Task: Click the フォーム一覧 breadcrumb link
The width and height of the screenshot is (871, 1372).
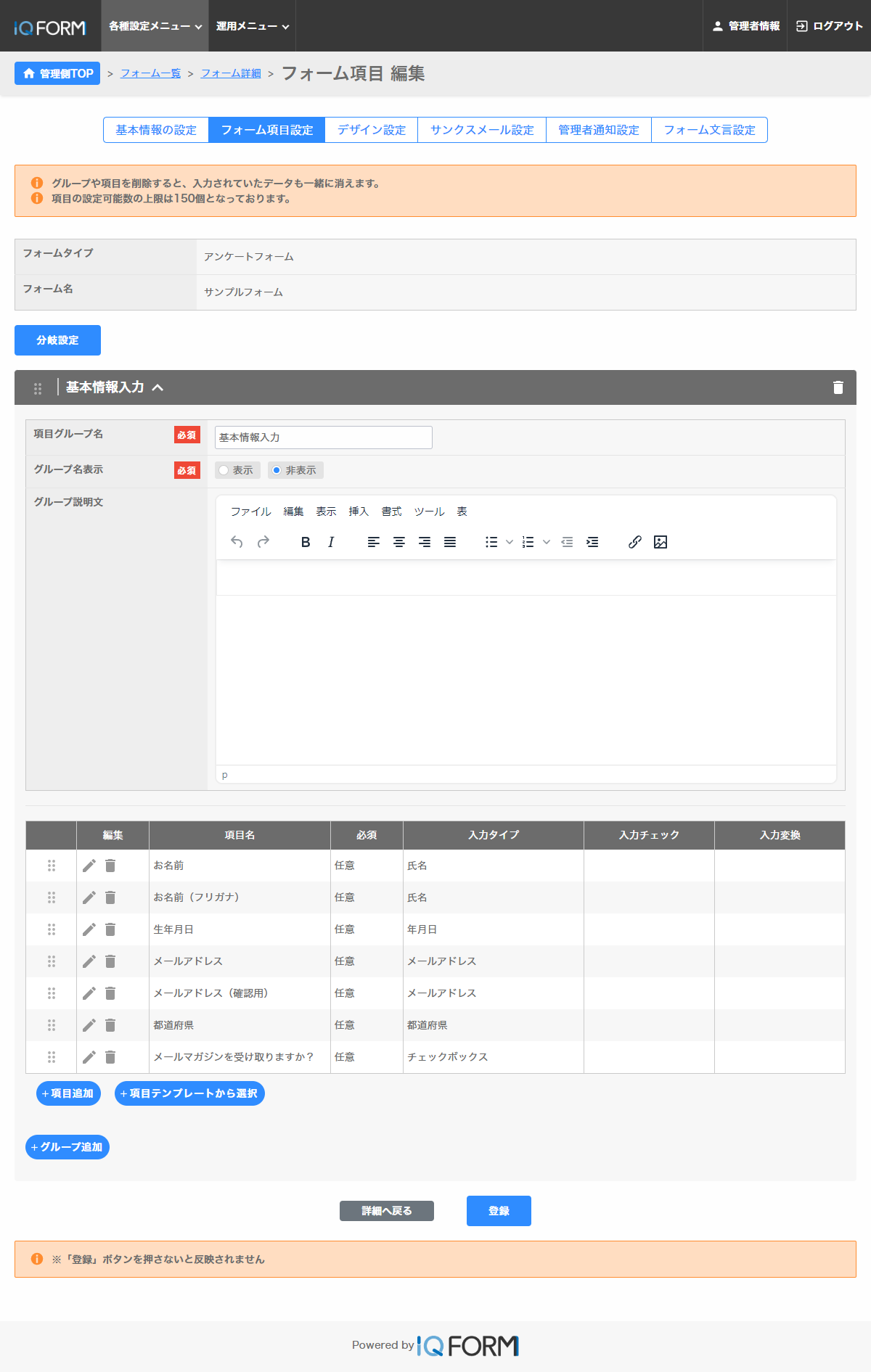Action: click(150, 73)
